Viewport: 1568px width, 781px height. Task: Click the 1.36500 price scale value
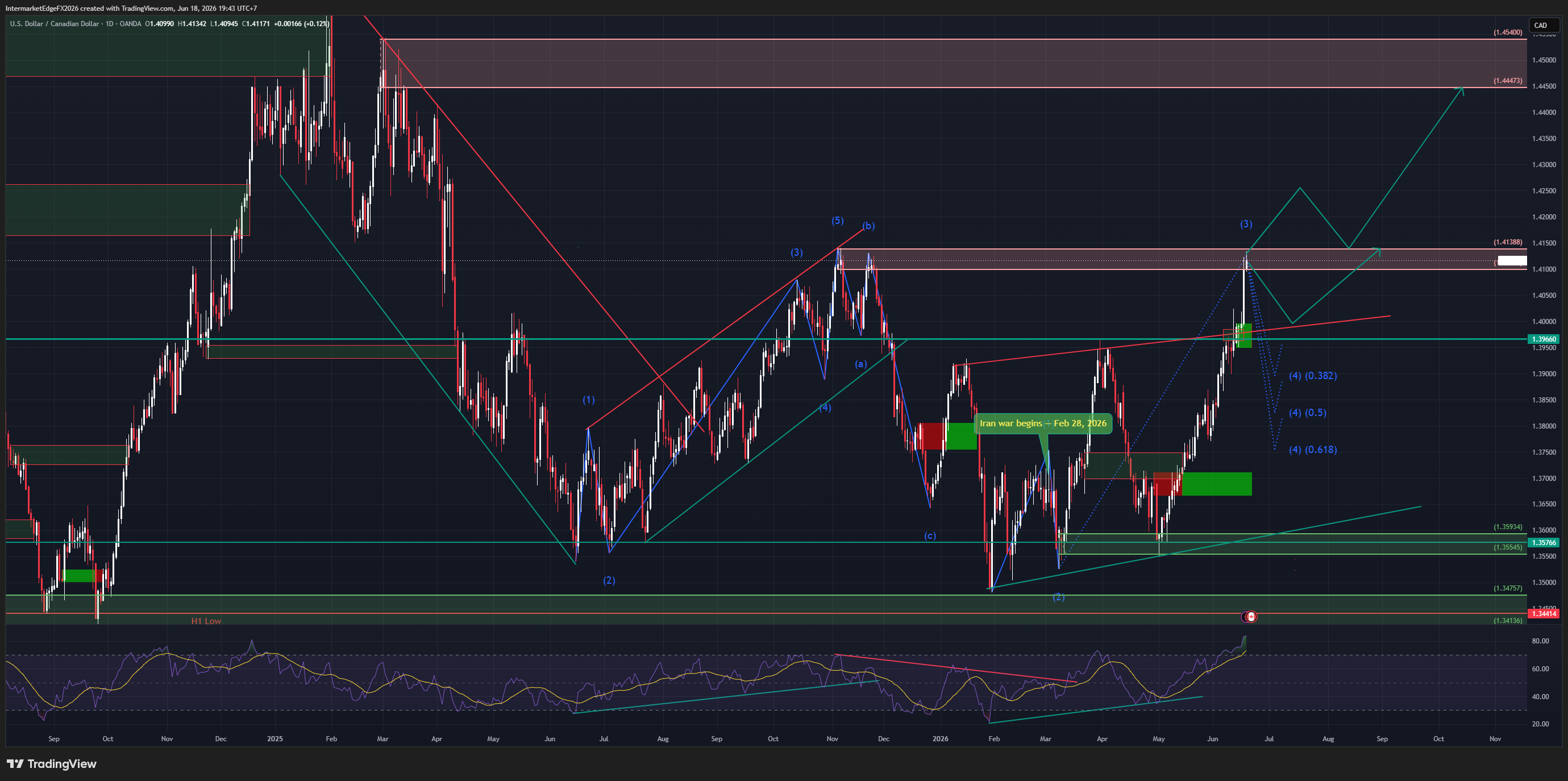[x=1544, y=505]
